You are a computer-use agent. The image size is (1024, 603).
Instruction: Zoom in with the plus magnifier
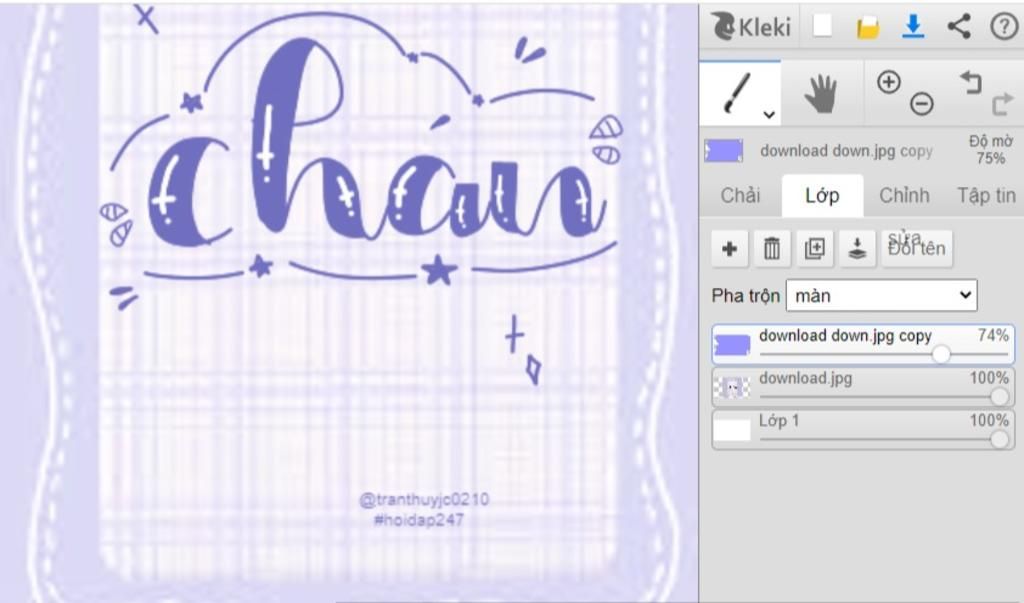(x=889, y=82)
